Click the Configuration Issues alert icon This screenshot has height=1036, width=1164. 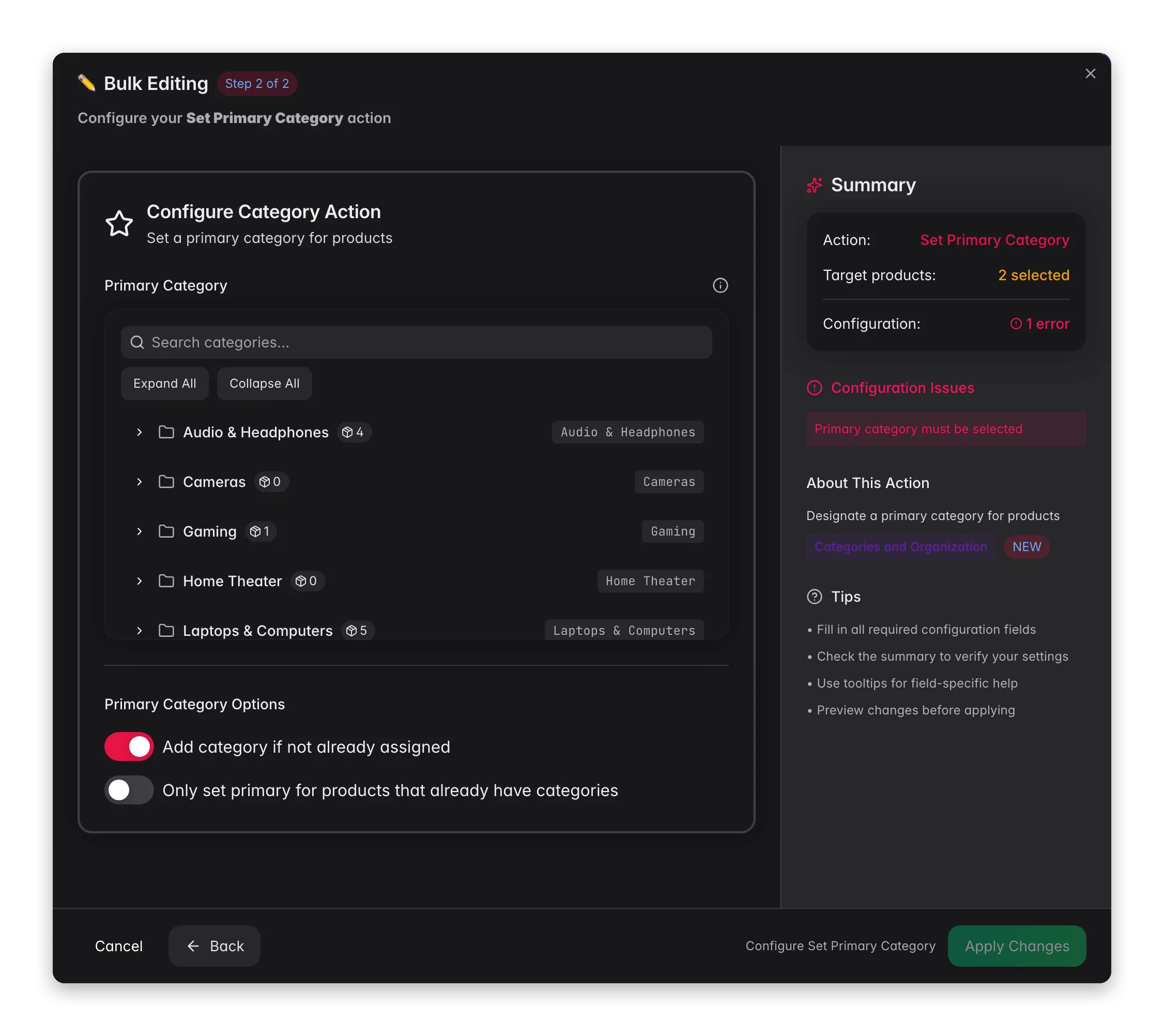[815, 388]
